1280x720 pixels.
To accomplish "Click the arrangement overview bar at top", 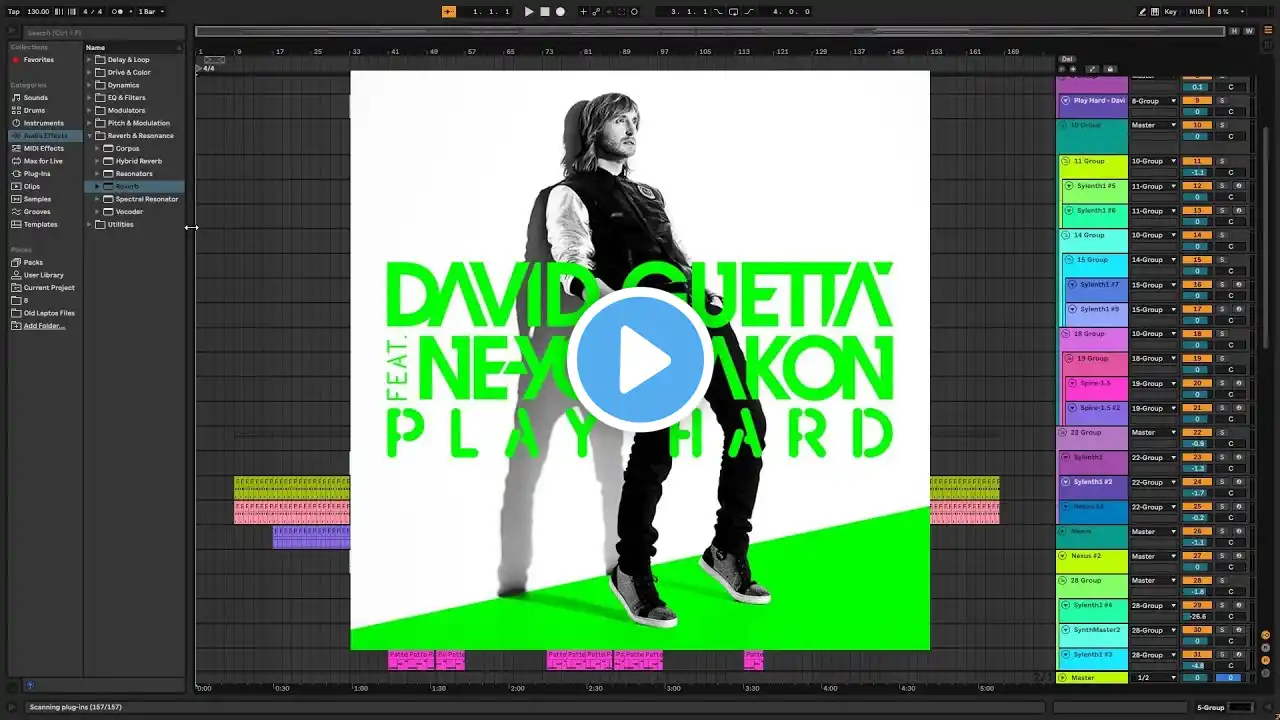I will (x=710, y=31).
